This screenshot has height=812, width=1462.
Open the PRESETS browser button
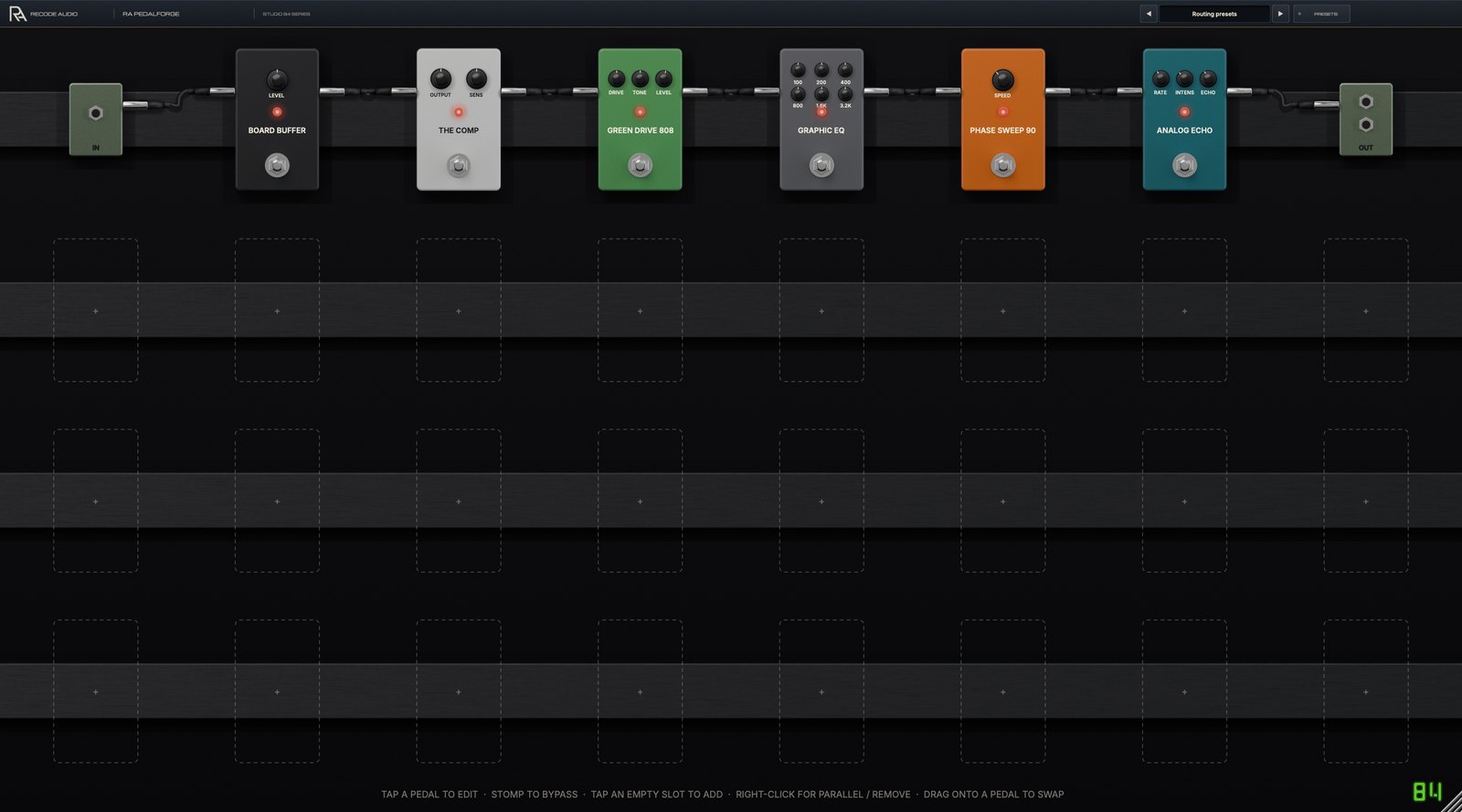(x=1321, y=14)
